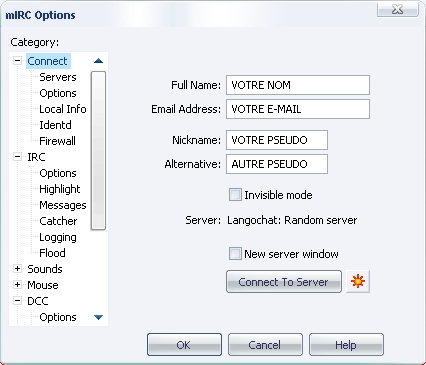The width and height of the screenshot is (426, 365).
Task: Click the Full Name input field
Action: point(298,85)
